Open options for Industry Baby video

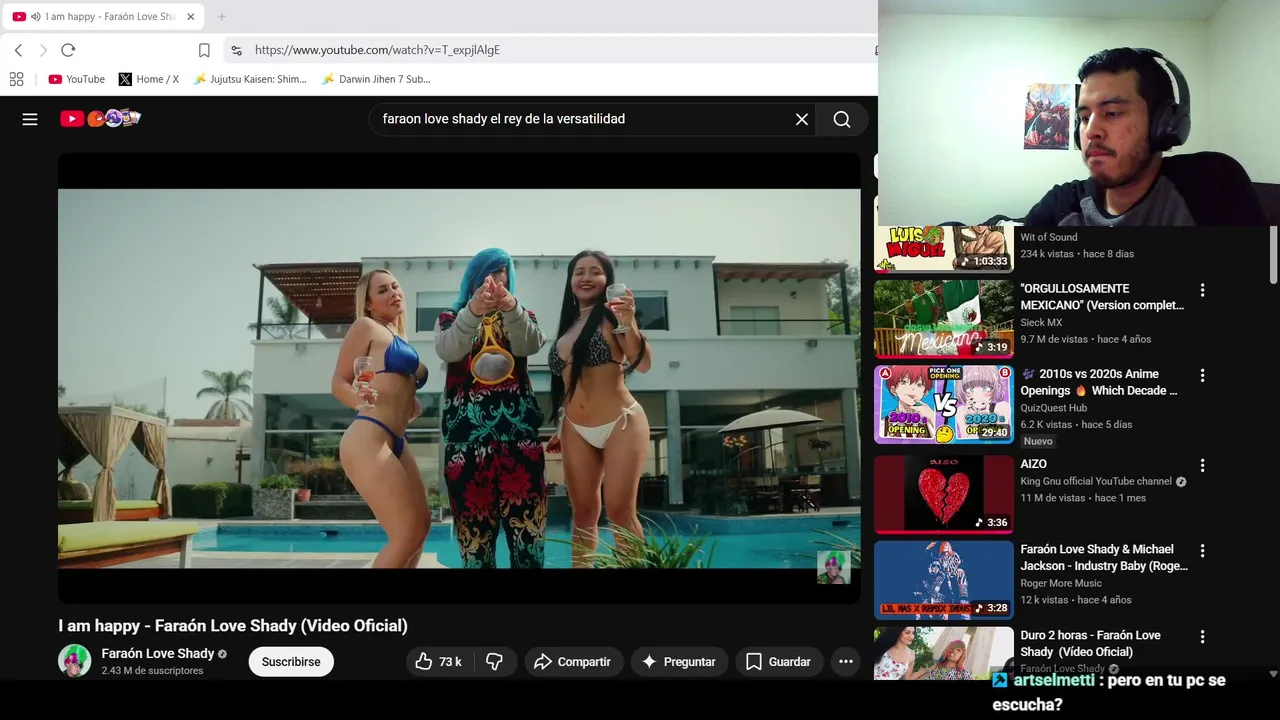(x=1202, y=550)
